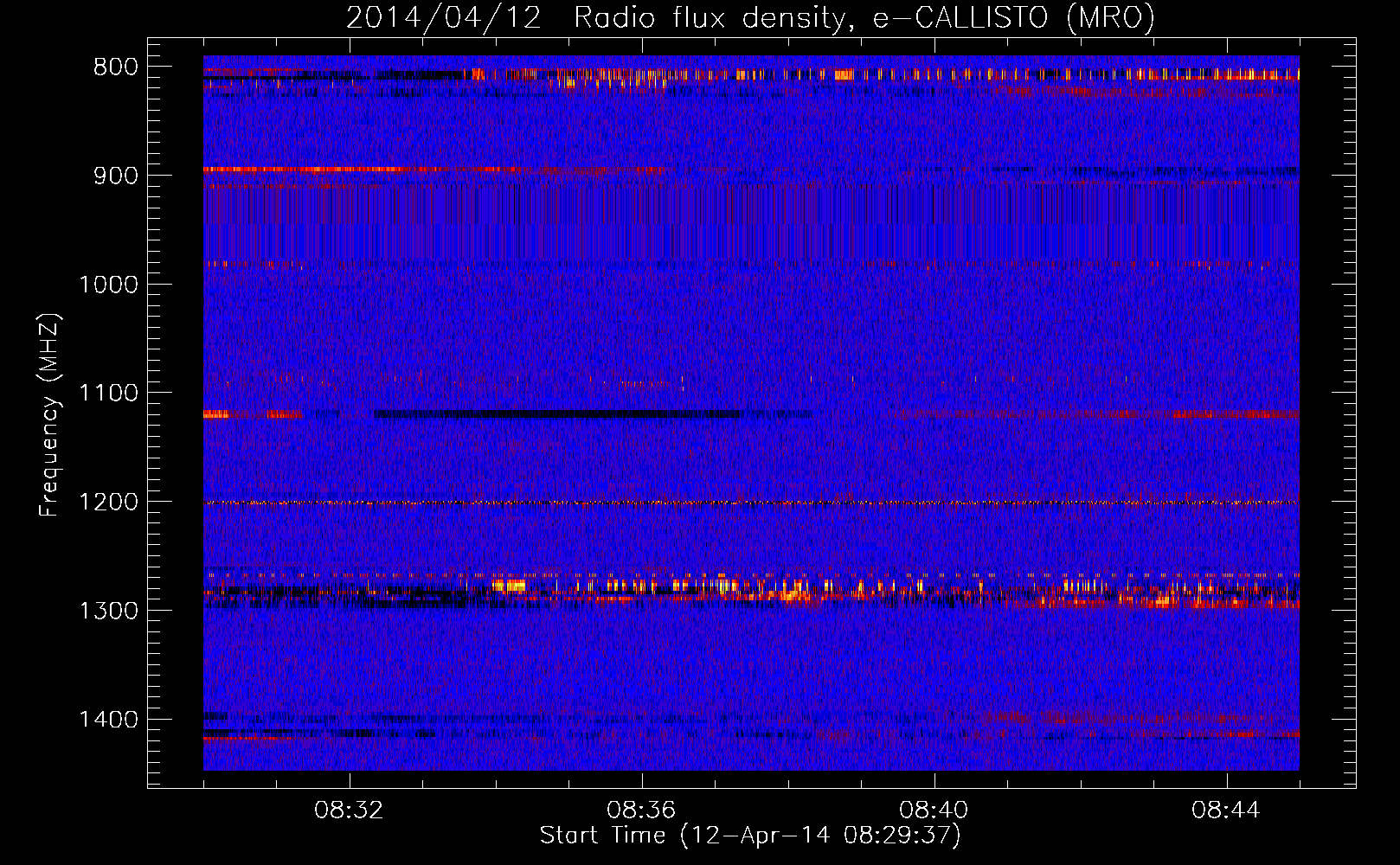Click the 08:44 time tick label
Image resolution: width=1400 pixels, height=865 pixels.
[x=1226, y=811]
